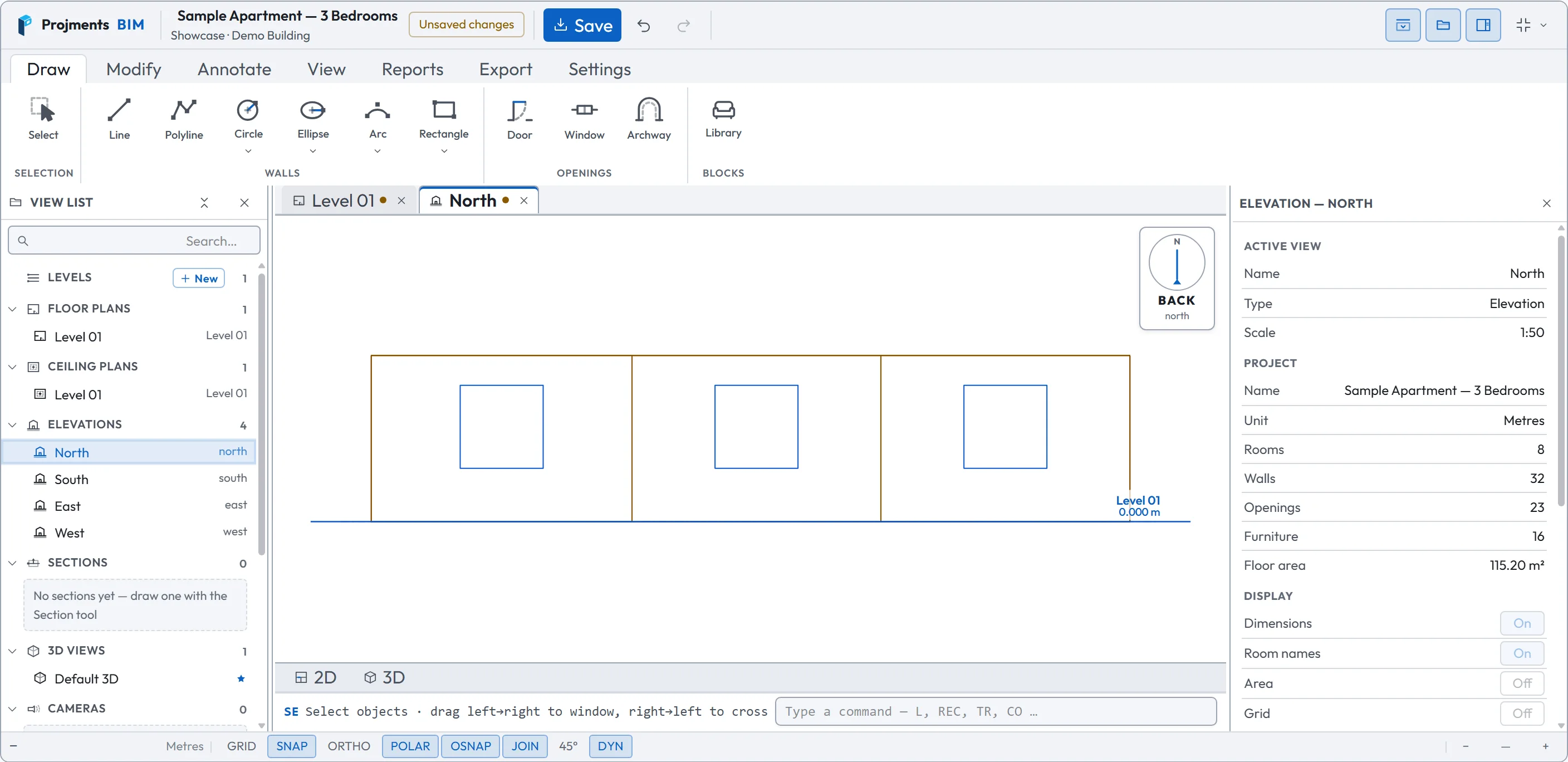1568x762 pixels.
Task: Click the Redo arrow
Action: click(x=684, y=25)
